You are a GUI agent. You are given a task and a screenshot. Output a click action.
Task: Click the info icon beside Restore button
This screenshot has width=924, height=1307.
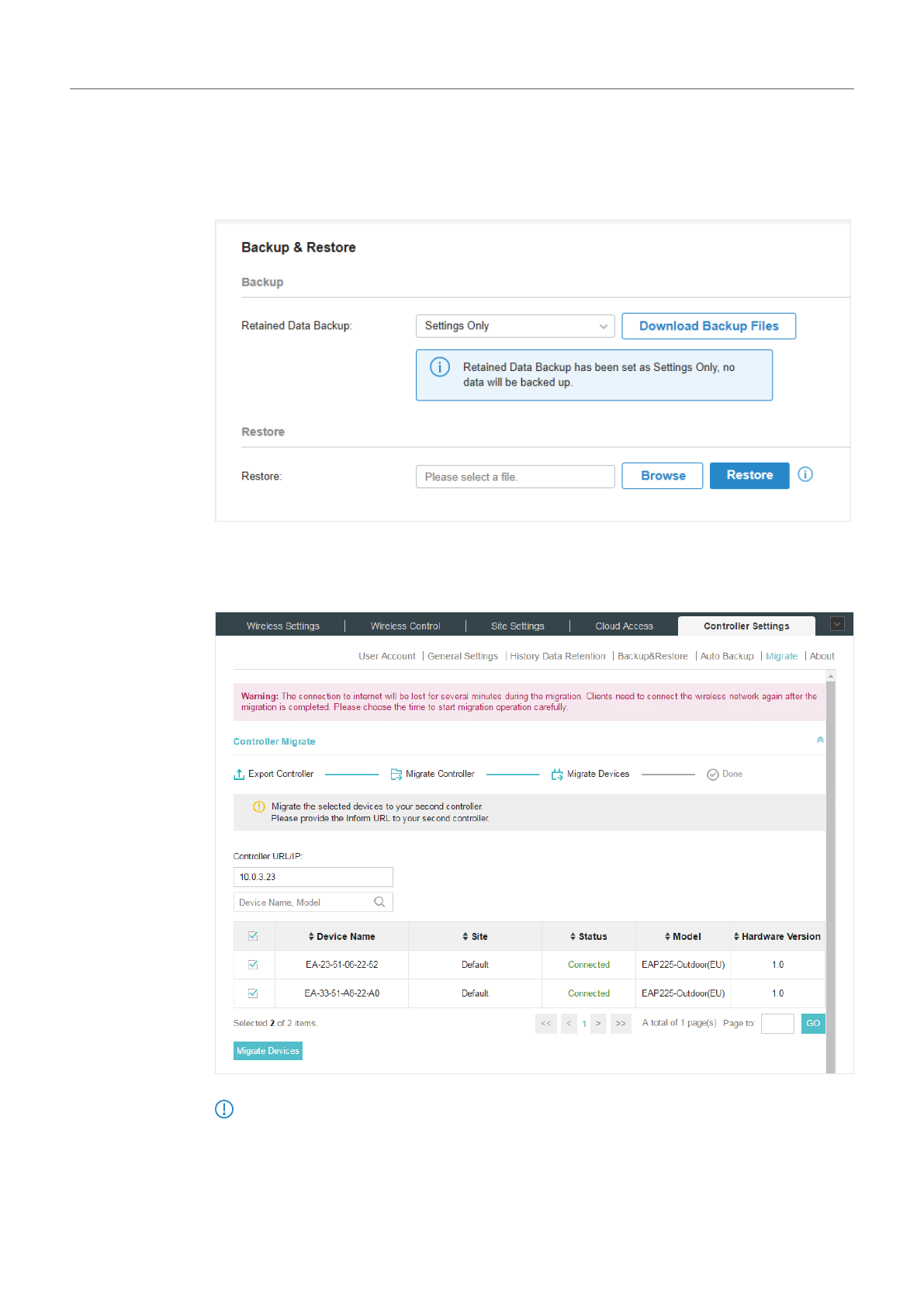coord(805,474)
